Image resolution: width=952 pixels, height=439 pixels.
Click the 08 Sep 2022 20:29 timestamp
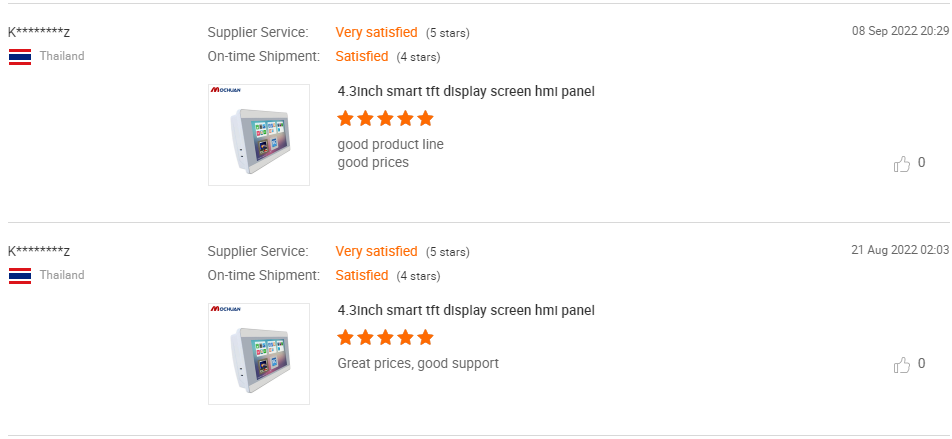point(900,31)
